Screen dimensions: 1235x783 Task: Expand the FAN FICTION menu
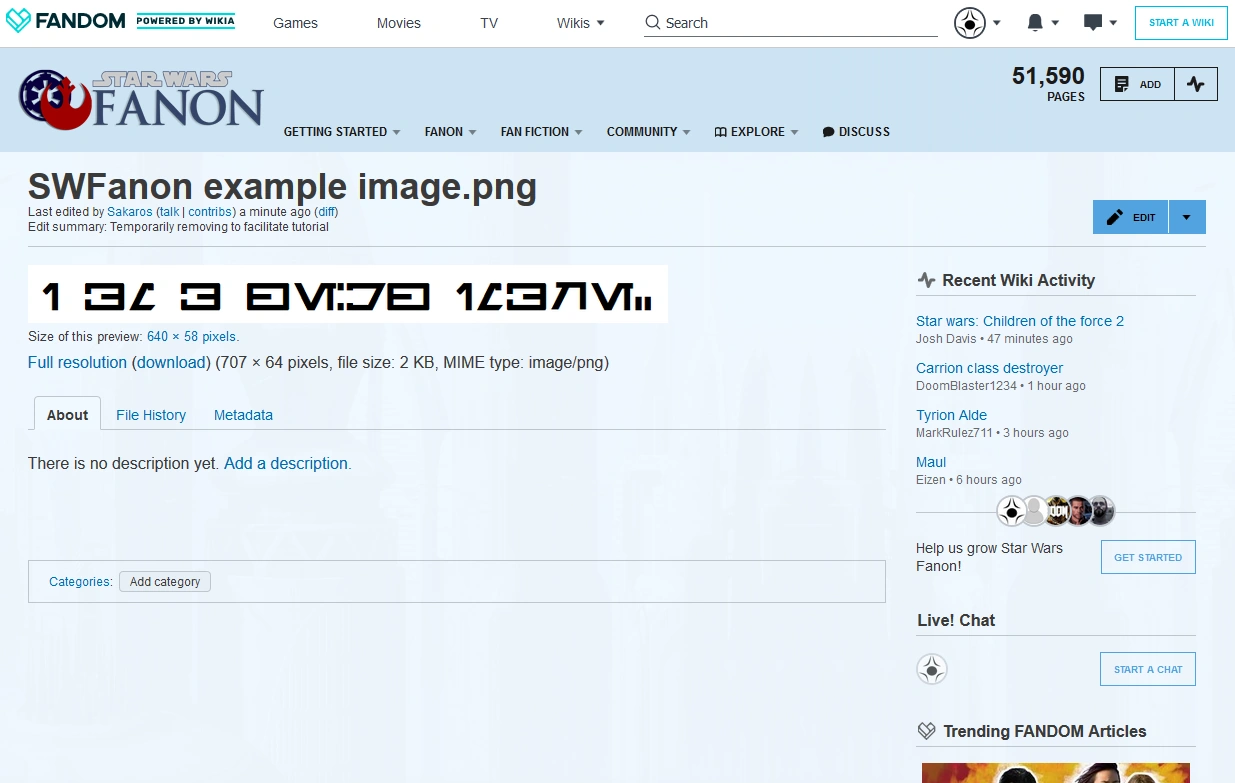coord(541,131)
